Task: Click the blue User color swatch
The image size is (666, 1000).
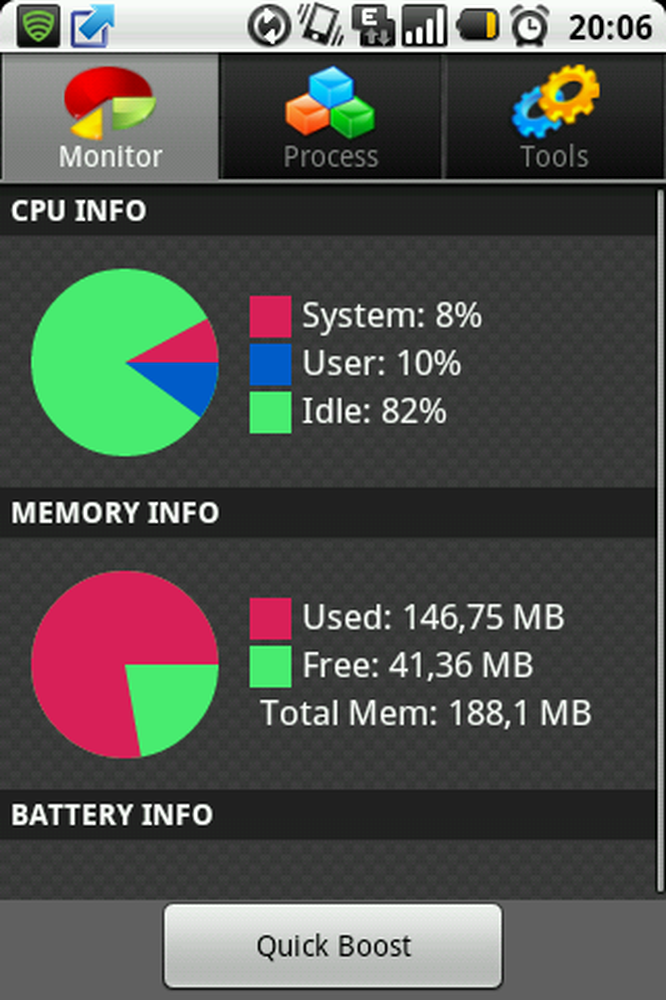Action: point(270,365)
